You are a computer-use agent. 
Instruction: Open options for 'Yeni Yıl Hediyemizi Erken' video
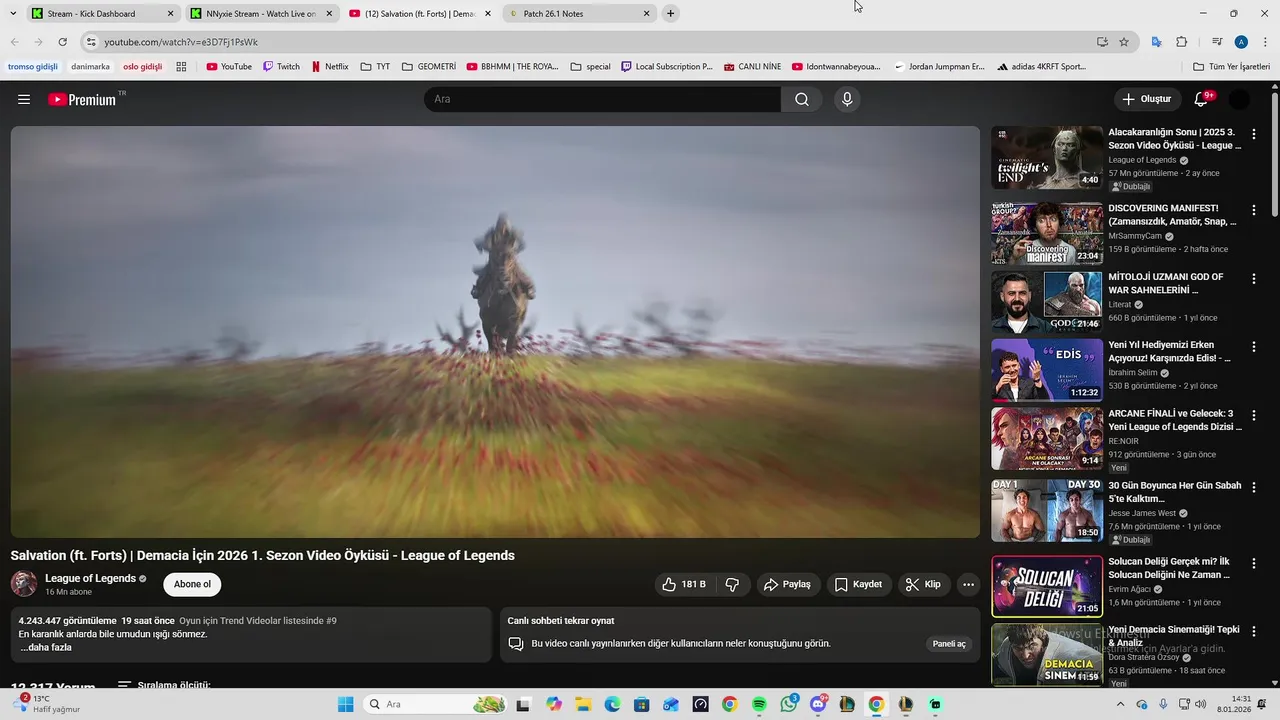[x=1254, y=347]
